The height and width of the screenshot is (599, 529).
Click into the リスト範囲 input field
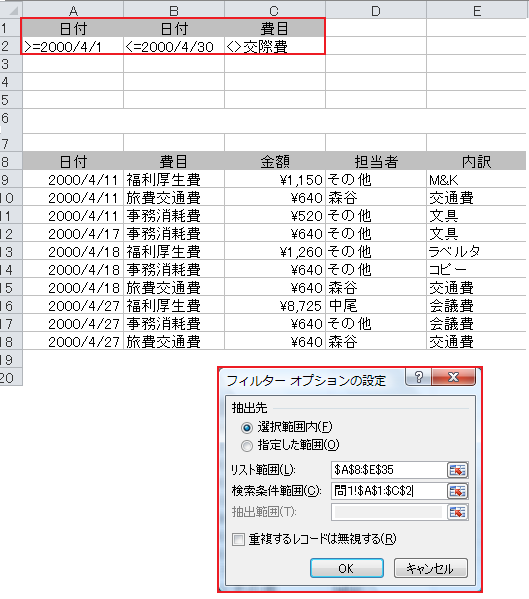(389, 470)
